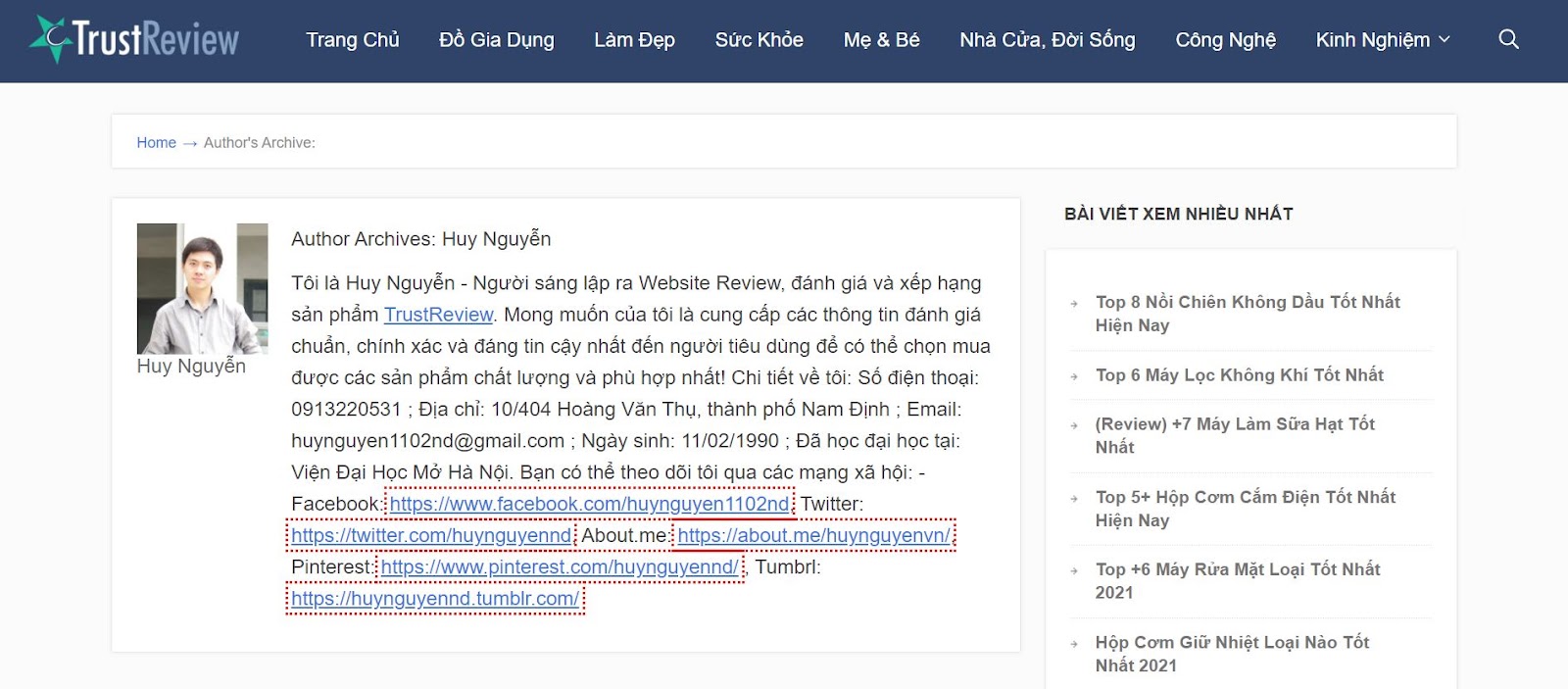Screen dimensions: 1568x689
Task: Click arrow bullet beside Máy Làm Sữa Hạt
Action: 1074,424
